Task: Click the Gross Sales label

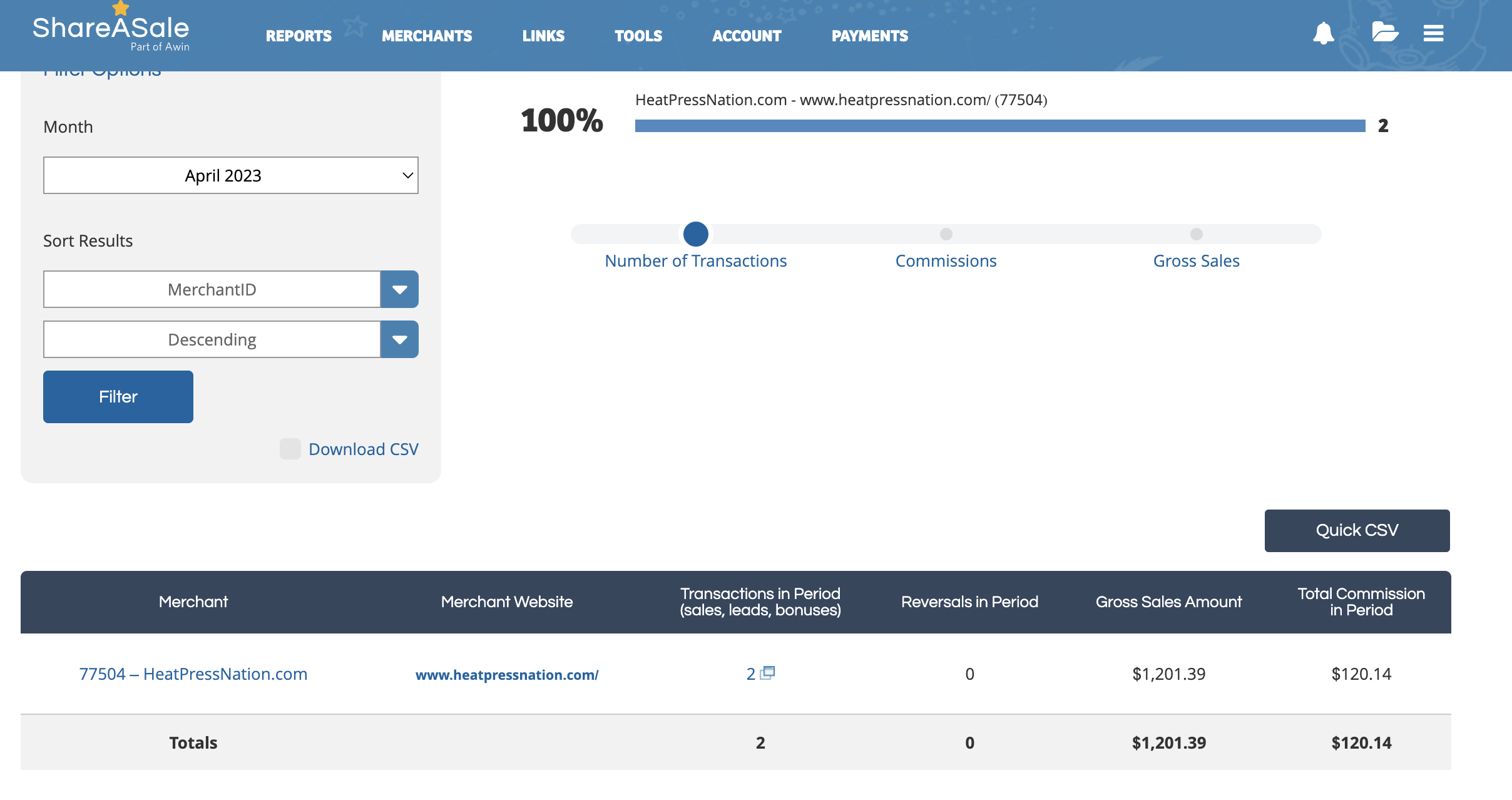Action: click(1197, 261)
